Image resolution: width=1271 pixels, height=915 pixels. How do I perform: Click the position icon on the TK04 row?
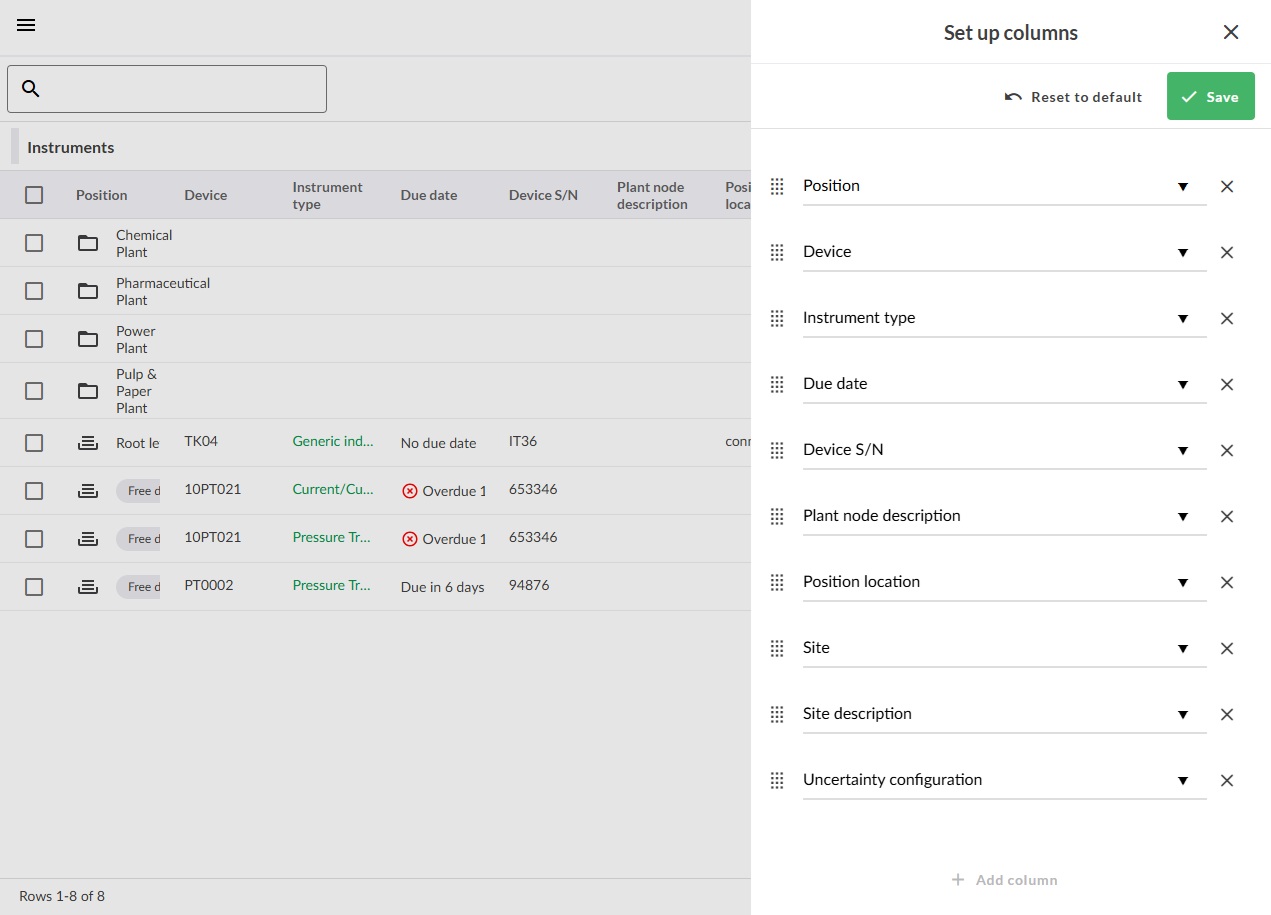pos(88,441)
